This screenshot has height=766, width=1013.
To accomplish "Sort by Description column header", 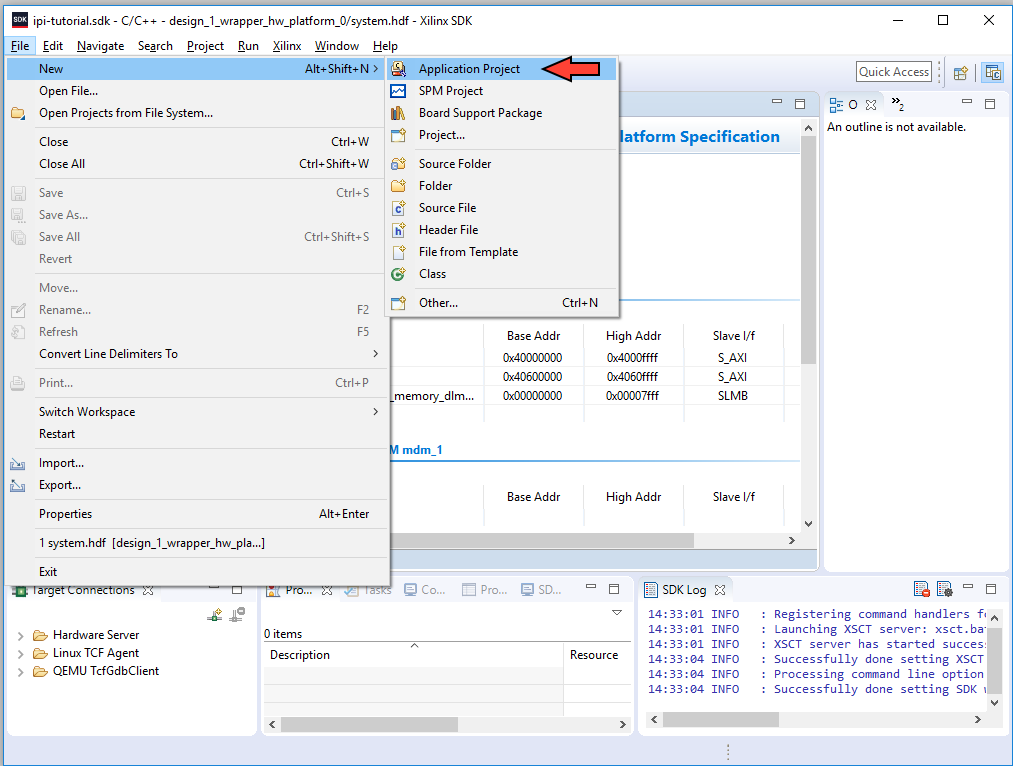I will [413, 655].
